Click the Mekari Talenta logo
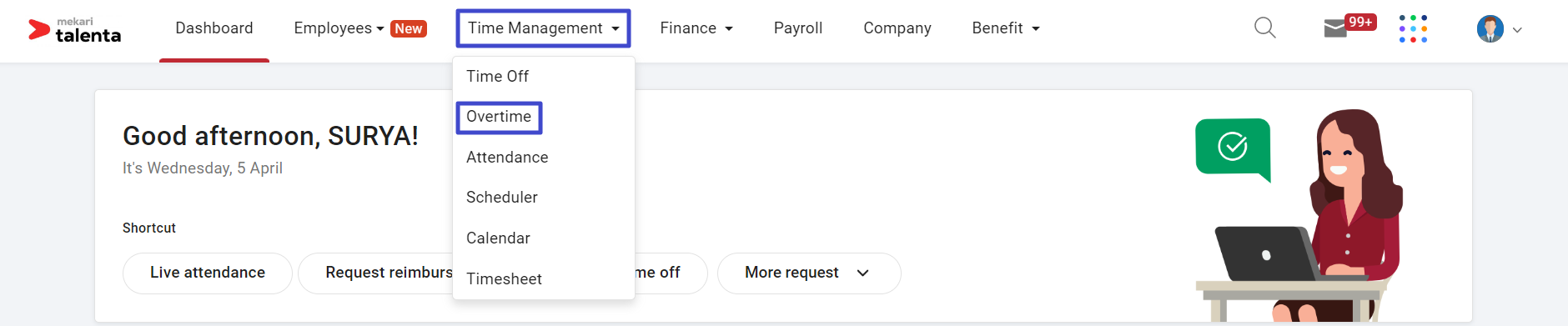The width and height of the screenshot is (1568, 326). pos(75,31)
